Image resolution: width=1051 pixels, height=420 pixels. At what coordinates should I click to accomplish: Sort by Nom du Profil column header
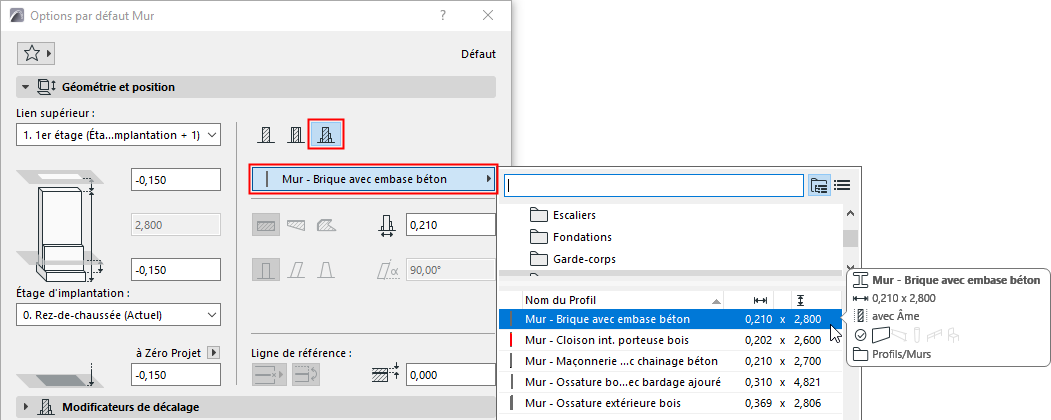coord(620,299)
